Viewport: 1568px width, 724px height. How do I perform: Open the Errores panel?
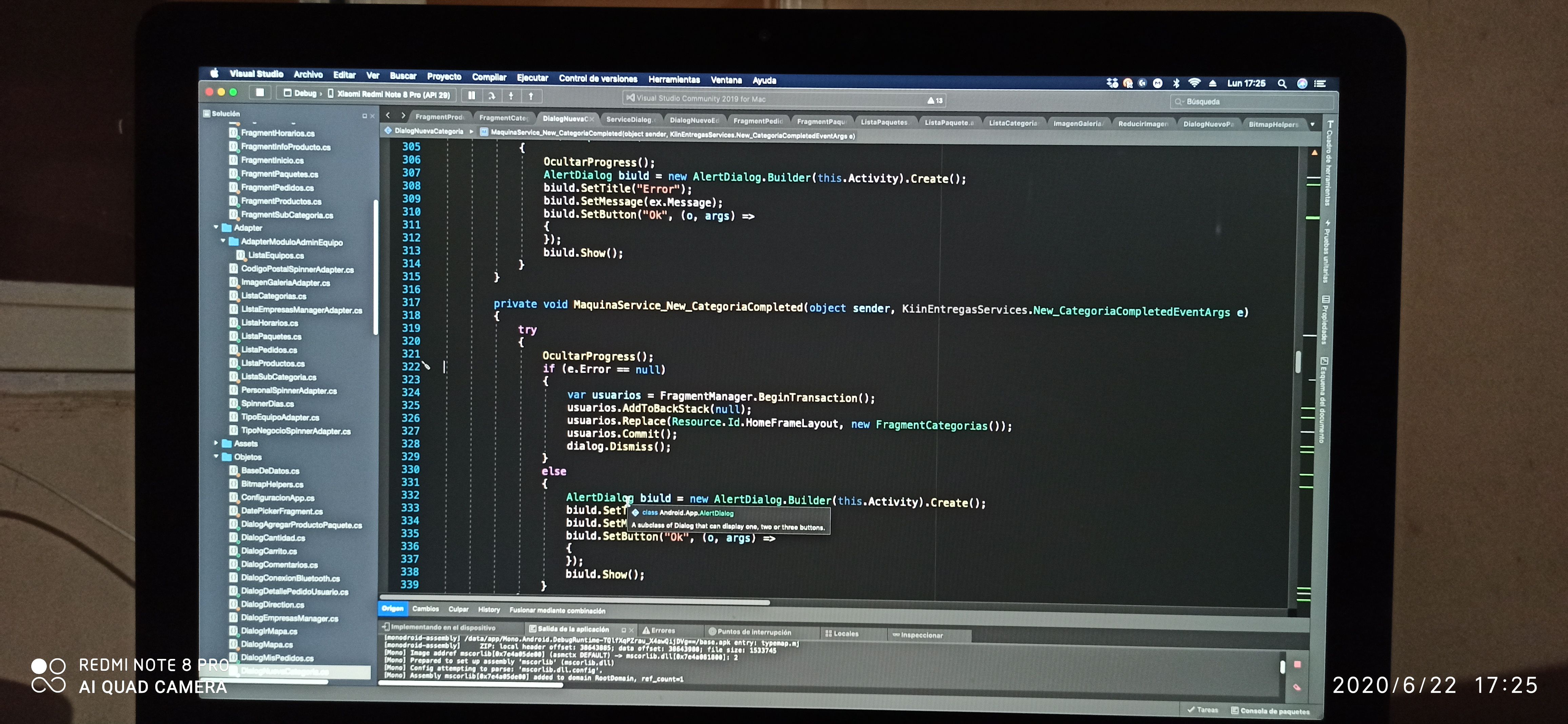click(x=662, y=631)
